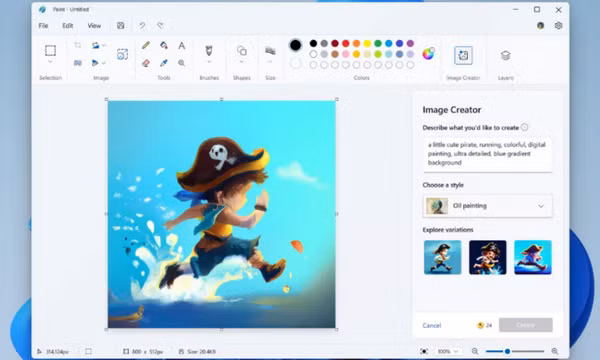Select the dark background pirate variation
Viewport: 600px width, 360px height.
(x=488, y=257)
